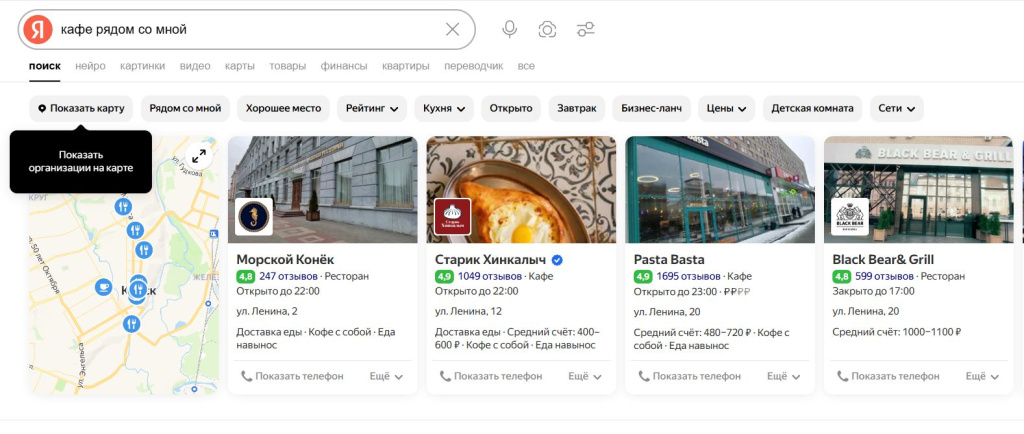Switch to the нейро tab
Image resolution: width=1024 pixels, height=434 pixels.
90,66
